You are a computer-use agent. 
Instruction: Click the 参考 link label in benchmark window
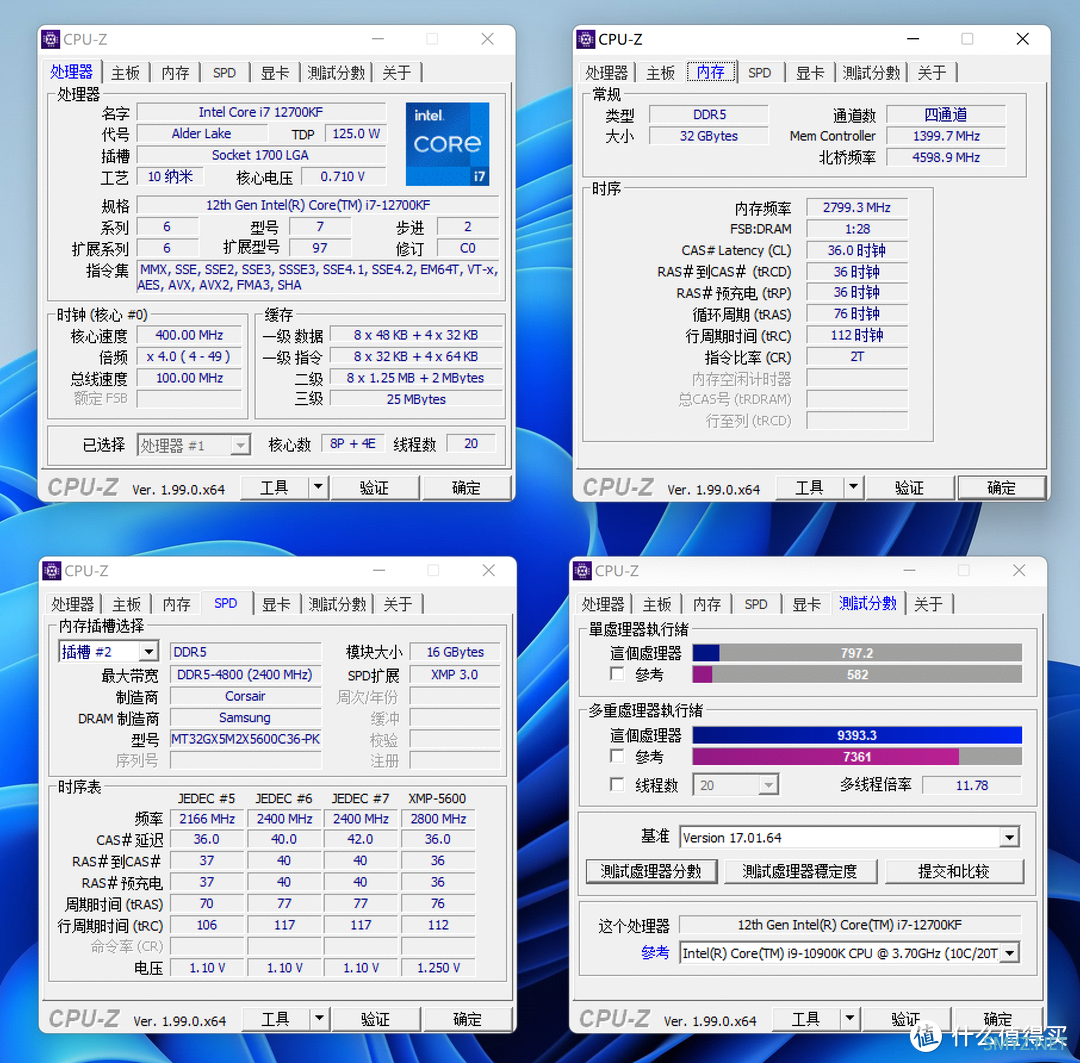[654, 953]
